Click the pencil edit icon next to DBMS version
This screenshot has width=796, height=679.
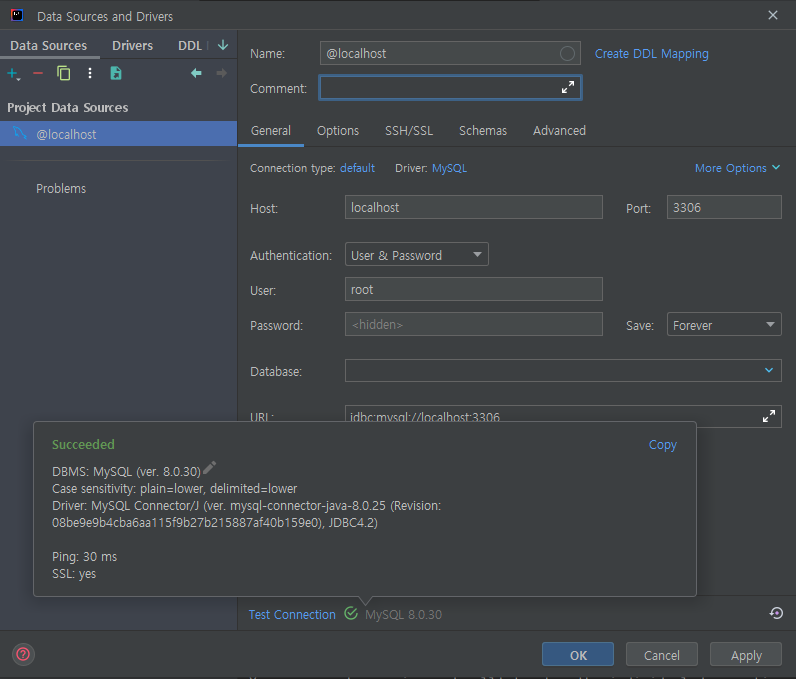point(209,468)
